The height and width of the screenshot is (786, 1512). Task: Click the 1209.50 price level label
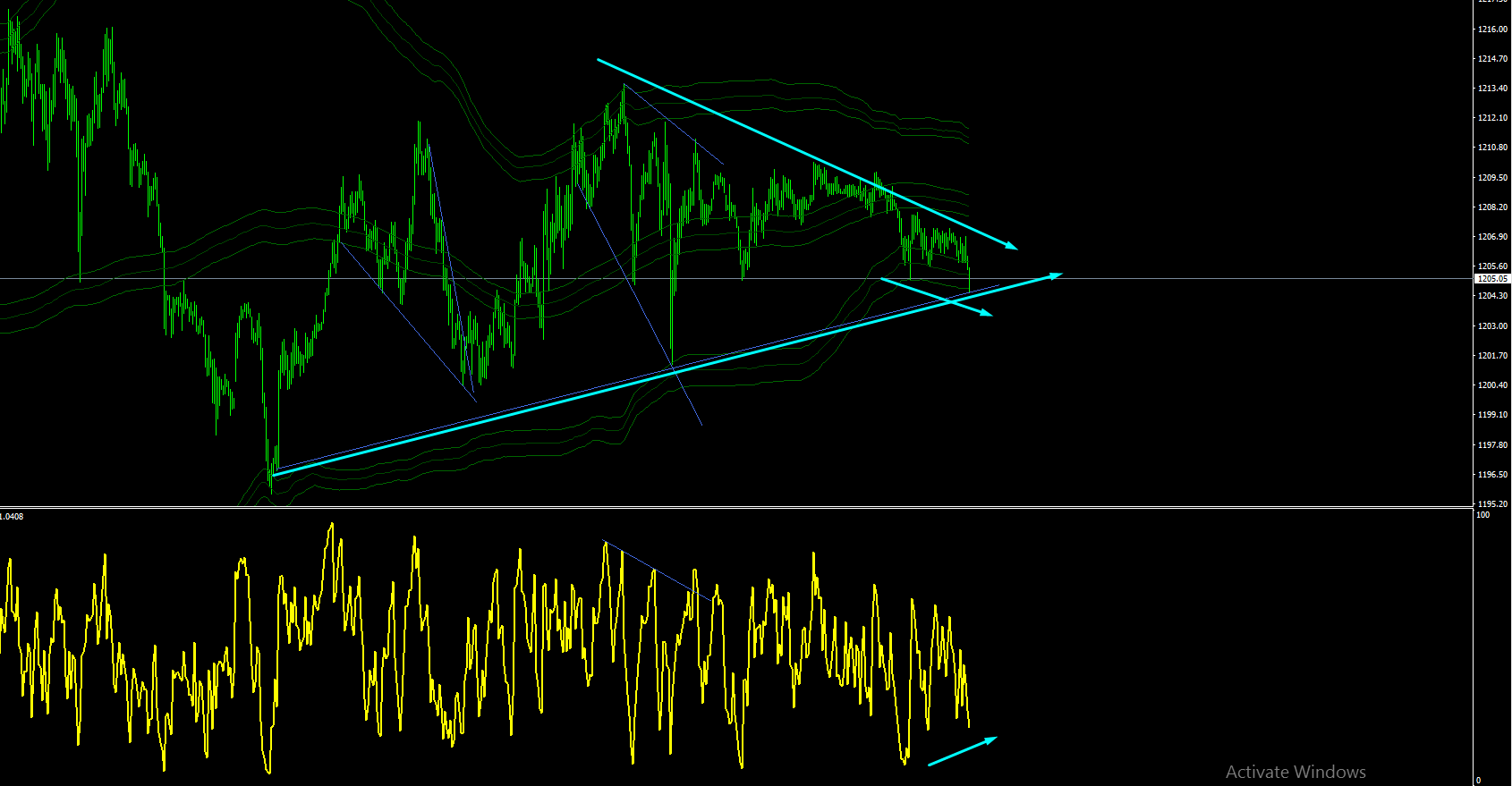coord(1492,178)
